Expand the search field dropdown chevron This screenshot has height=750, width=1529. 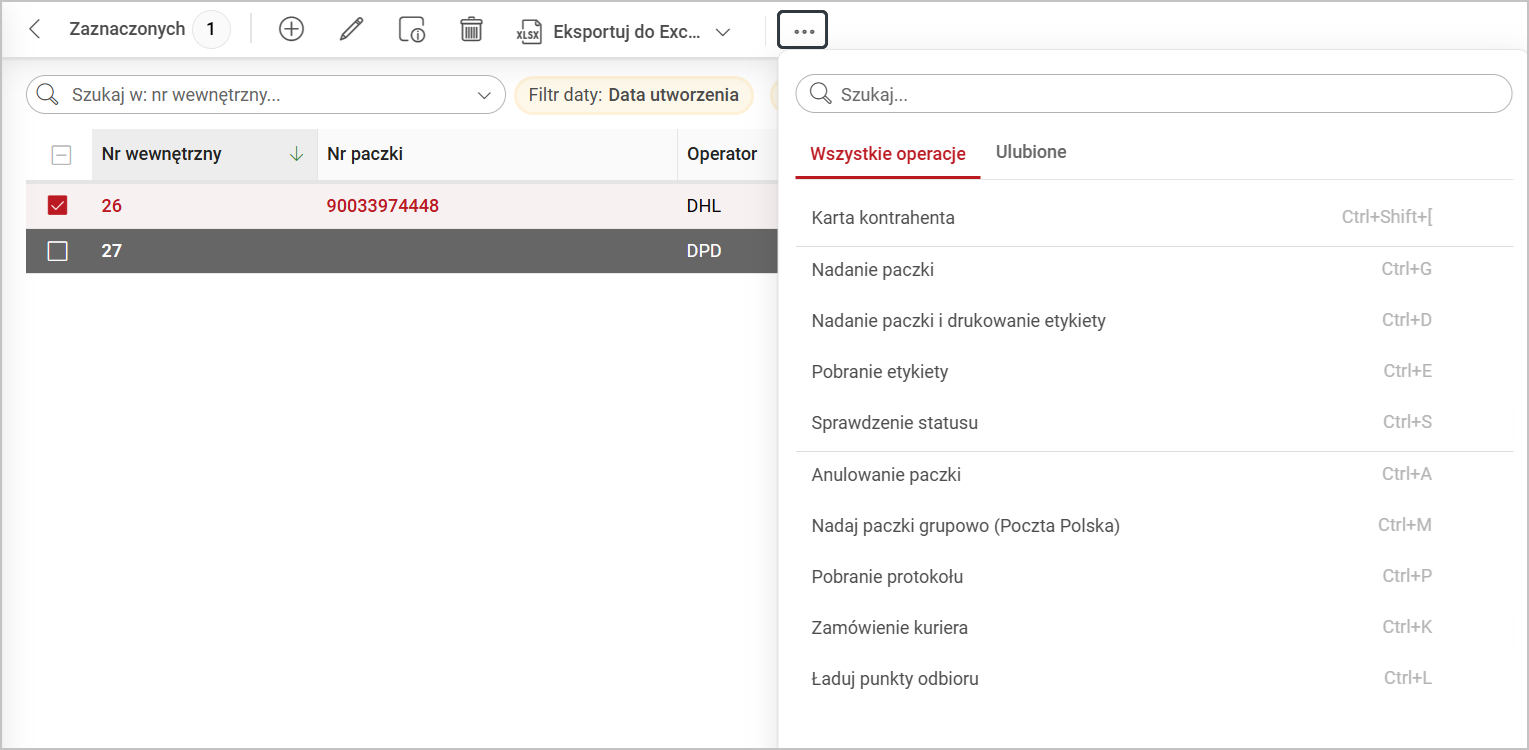point(485,95)
